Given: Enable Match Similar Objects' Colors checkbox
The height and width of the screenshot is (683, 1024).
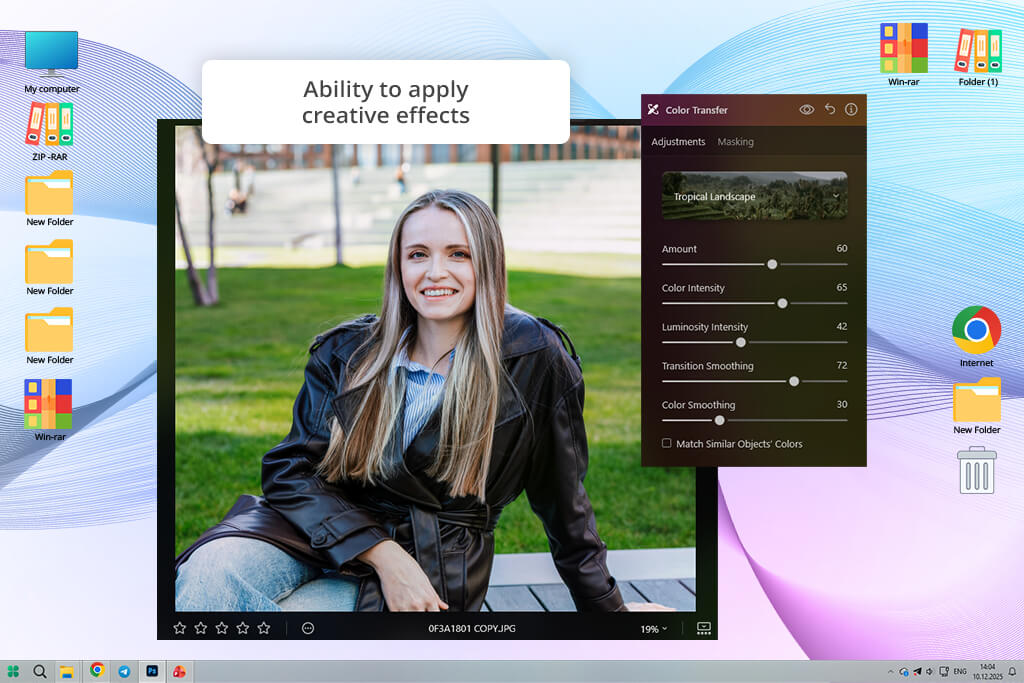Looking at the screenshot, I should pyautogui.click(x=667, y=443).
